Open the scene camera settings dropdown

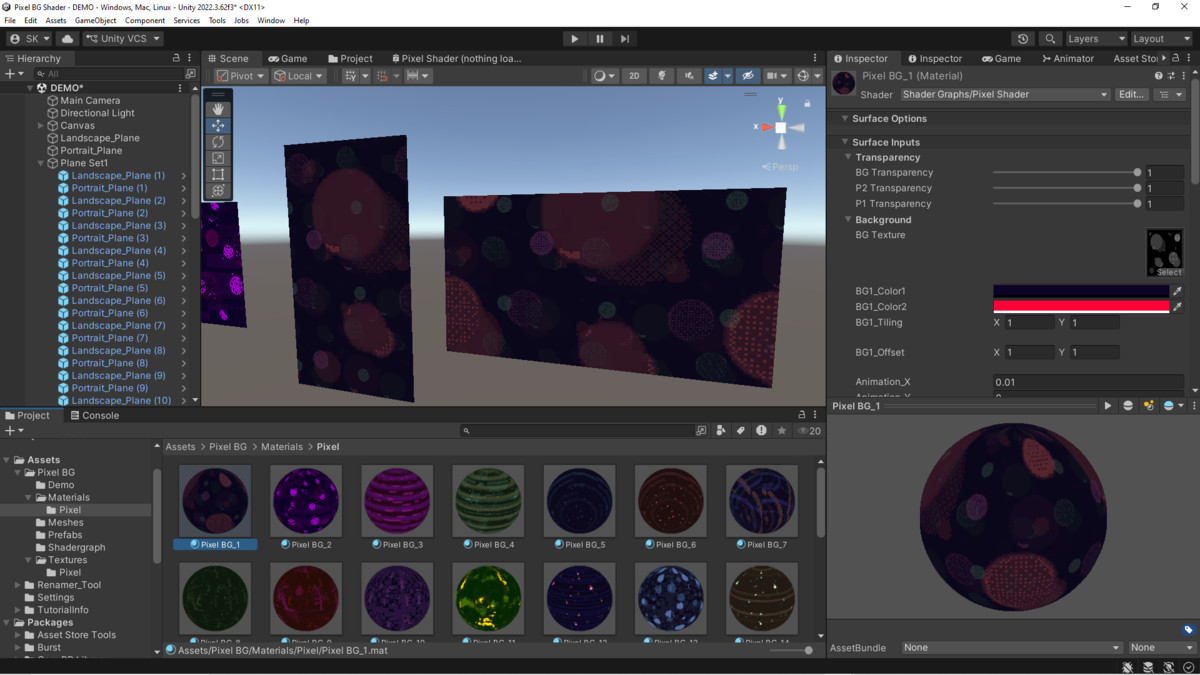click(776, 76)
